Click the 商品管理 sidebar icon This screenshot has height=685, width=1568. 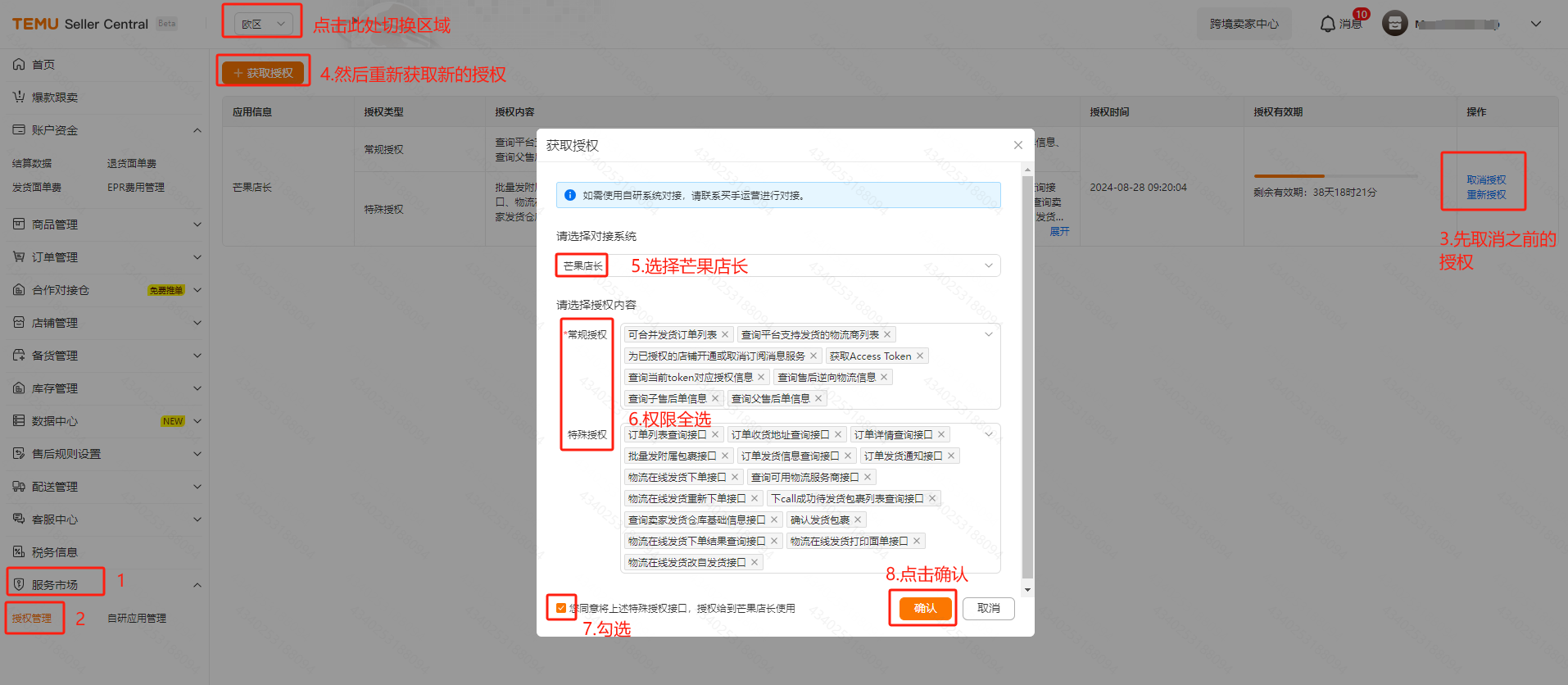tap(19, 225)
